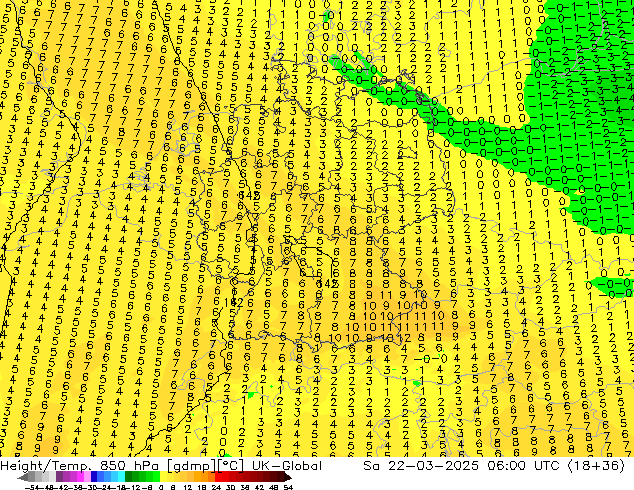Click the "(18+36)" forecast run label
This screenshot has height=490, width=634.
tap(596, 466)
